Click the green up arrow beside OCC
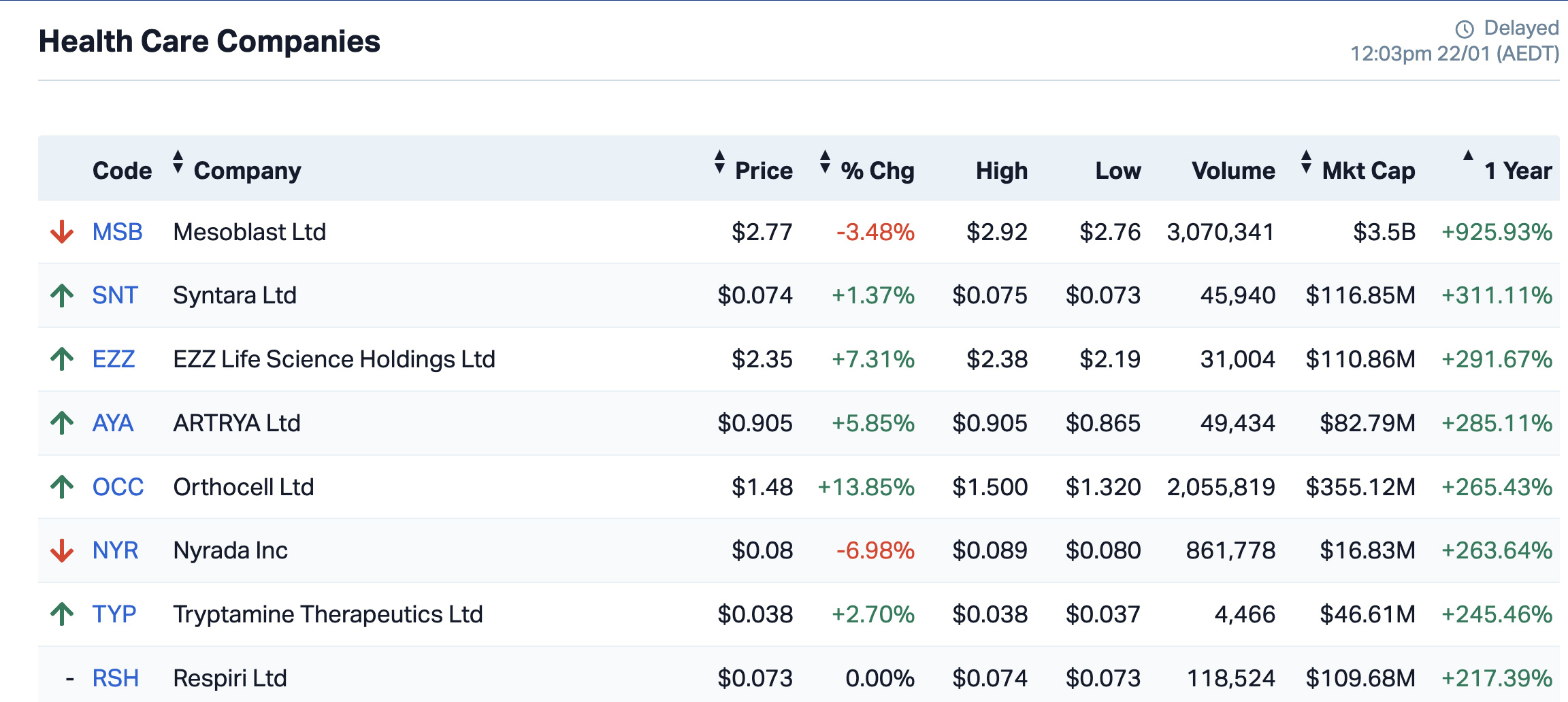The width and height of the screenshot is (1568, 702). pos(62,487)
